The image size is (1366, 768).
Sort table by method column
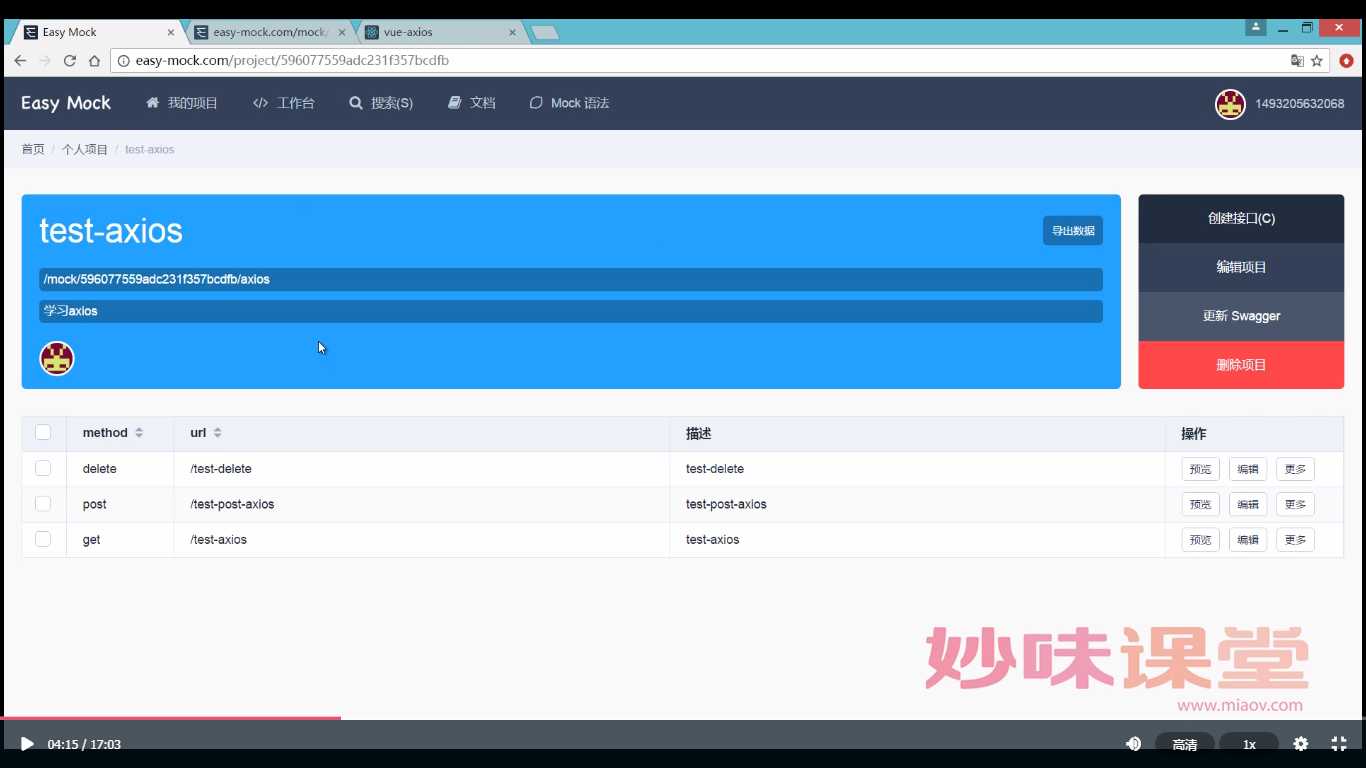[139, 433]
